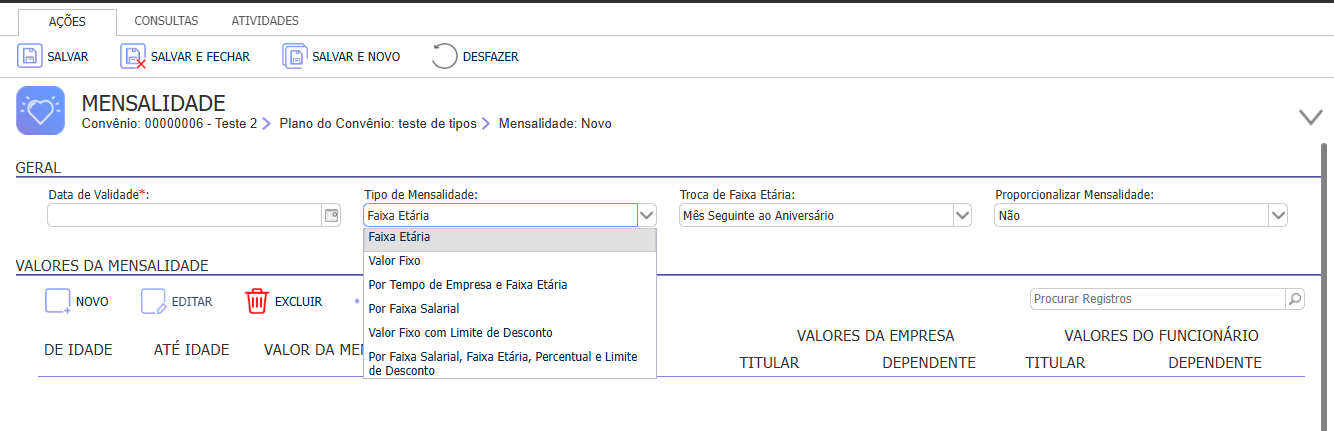1334x431 pixels.
Task: Click the Editar pencil icon
Action: pyautogui.click(x=153, y=301)
